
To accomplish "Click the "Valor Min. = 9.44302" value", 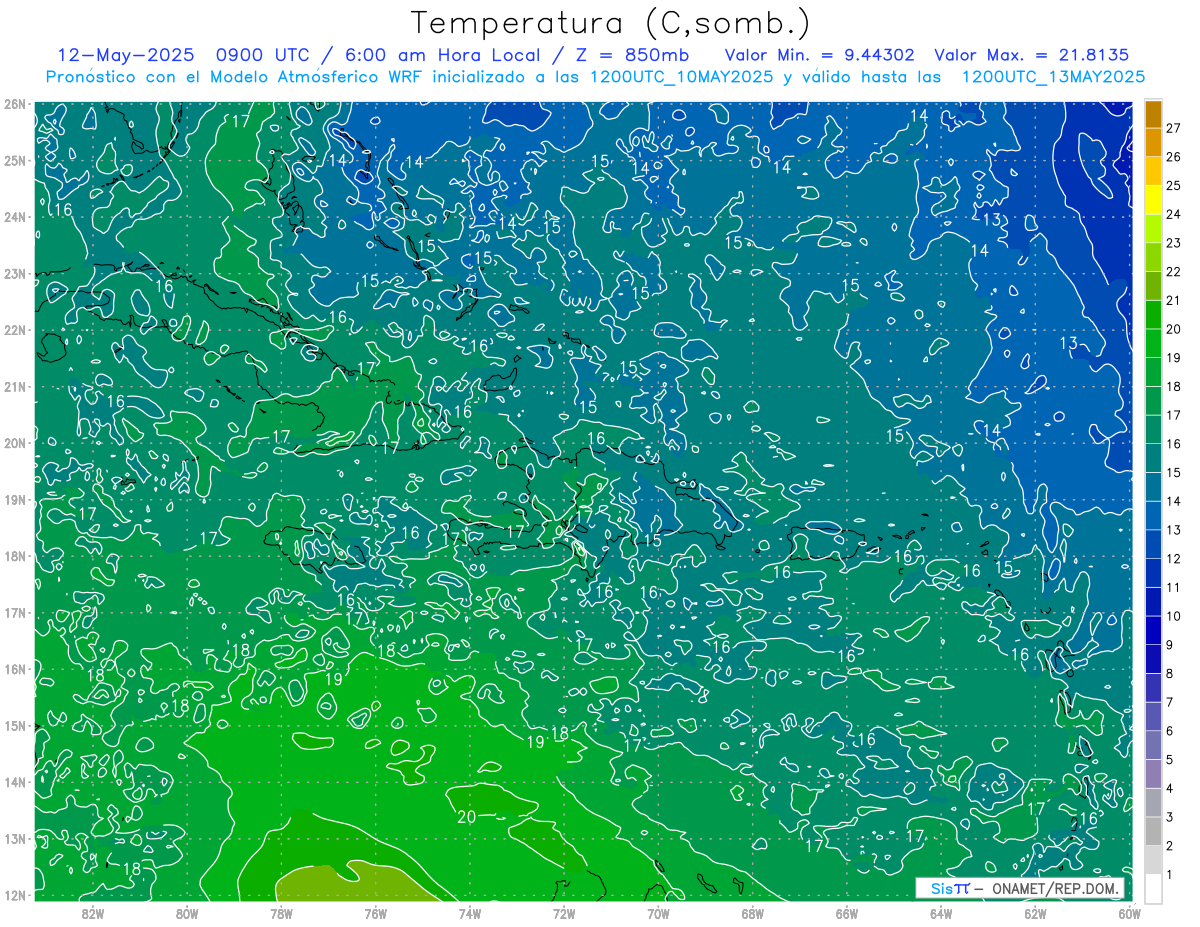I will (819, 55).
